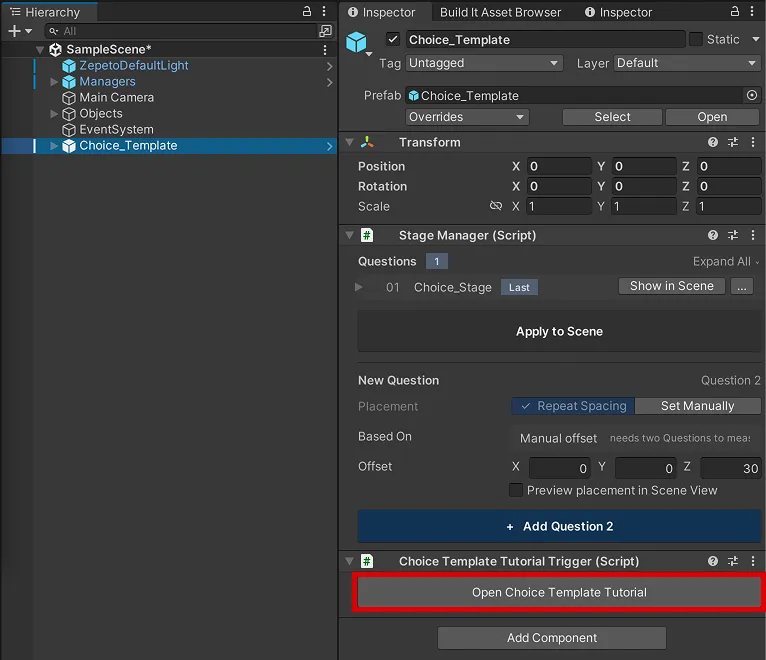766x660 pixels.
Task: Click Add Question 2 button
Action: [559, 526]
